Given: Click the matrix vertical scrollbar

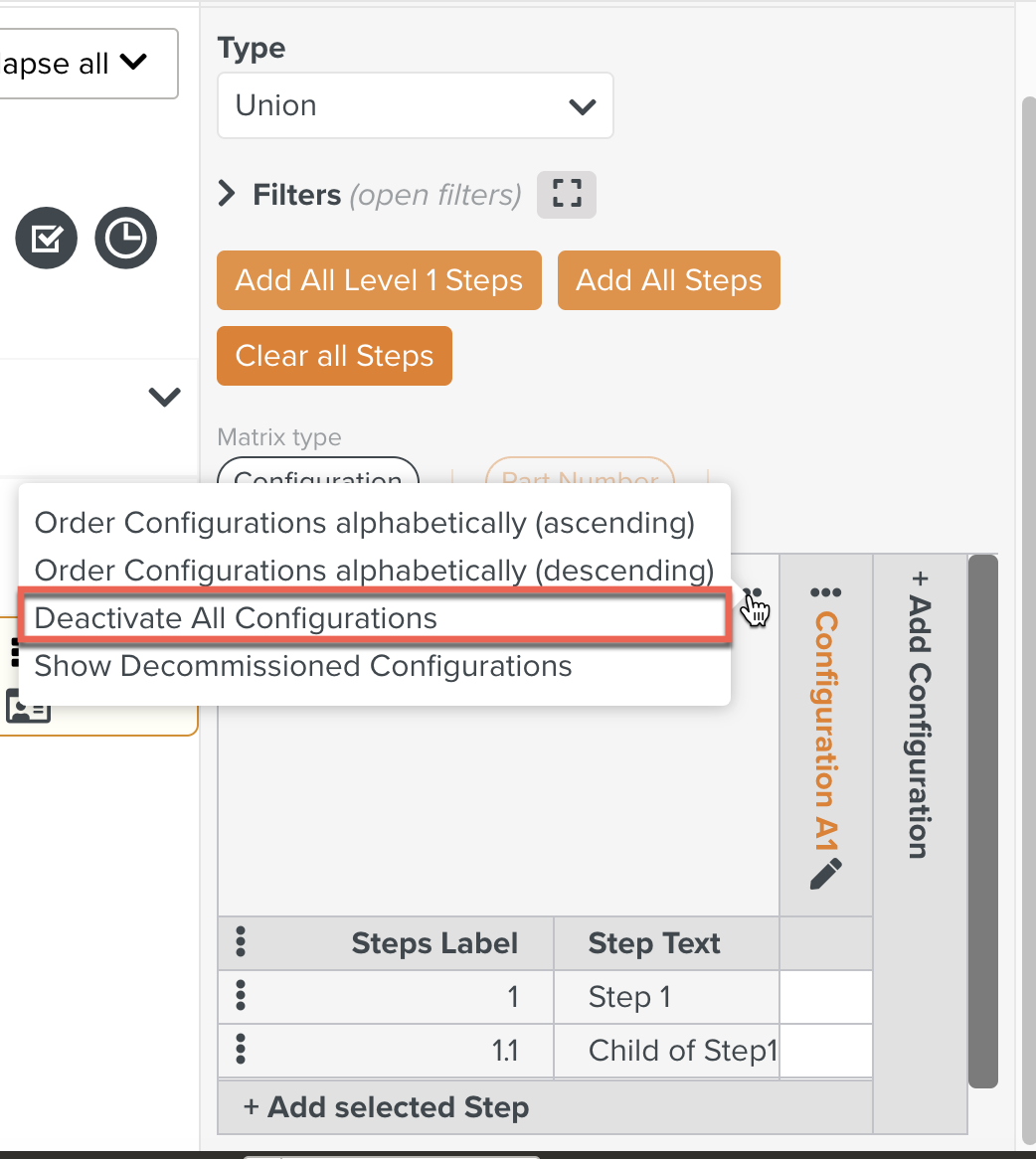Looking at the screenshot, I should coord(982,820).
